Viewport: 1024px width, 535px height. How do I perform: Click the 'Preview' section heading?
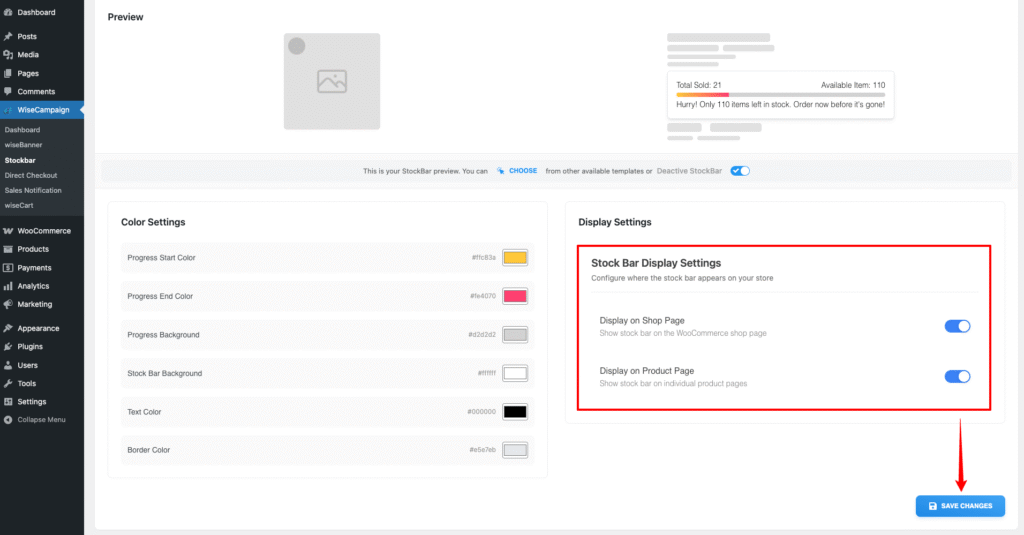coord(125,17)
